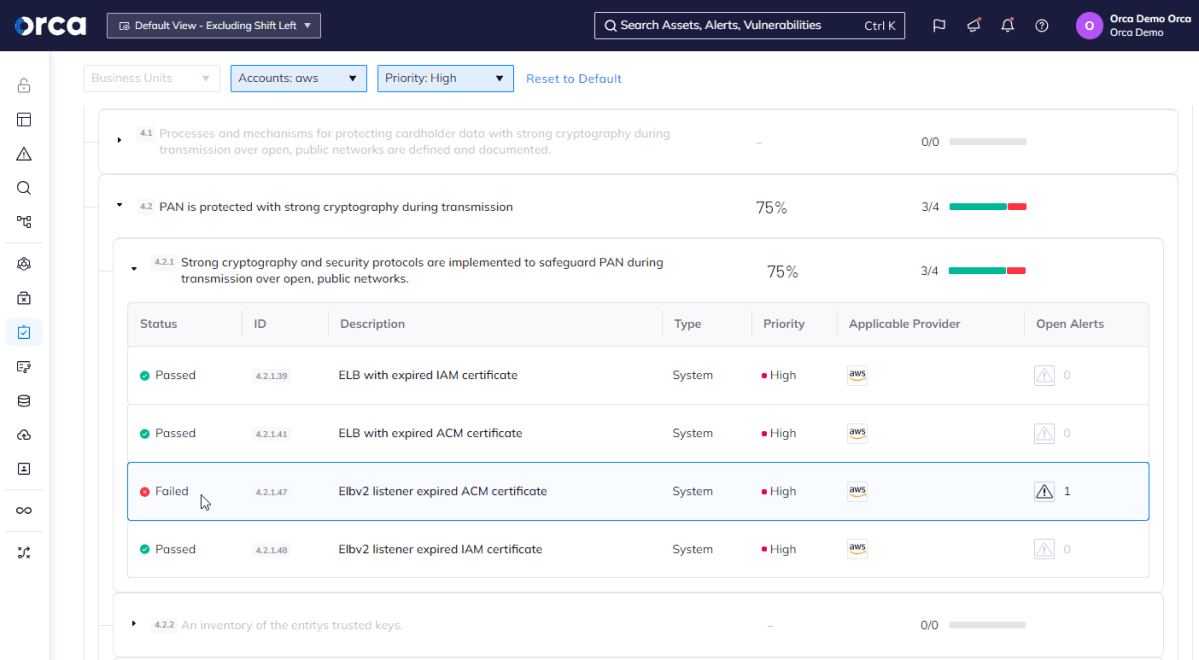
Task: Open the database icon in sidebar
Action: [x=24, y=401]
